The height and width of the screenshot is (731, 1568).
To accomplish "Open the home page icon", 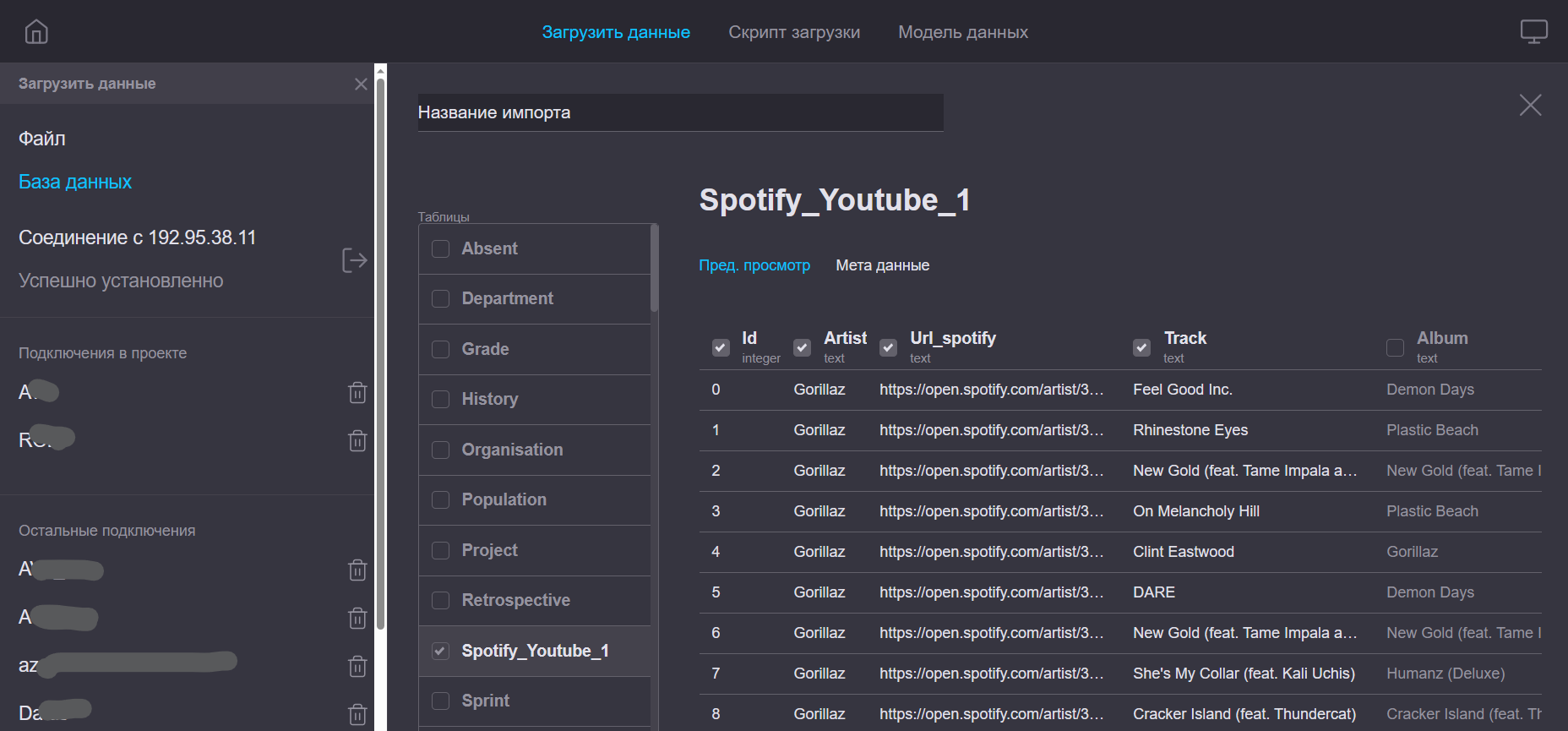I will (36, 32).
